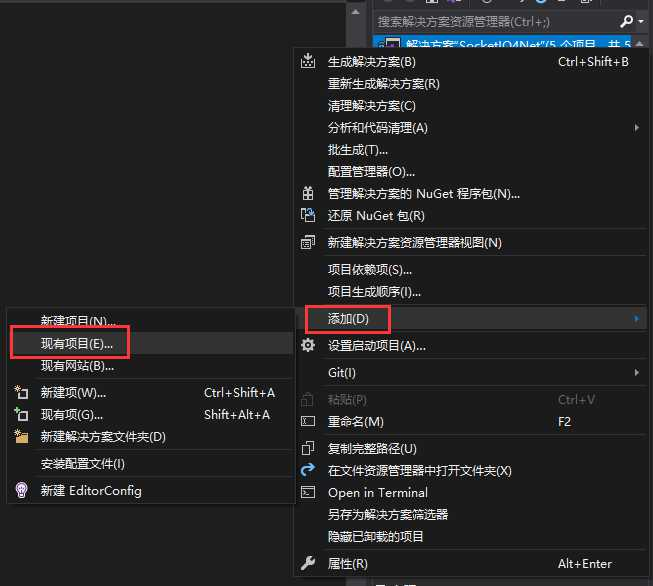Viewport: 653px width, 586px height.
Task: Choose 安装配置文件(I) in the submenu
Action: click(x=151, y=464)
